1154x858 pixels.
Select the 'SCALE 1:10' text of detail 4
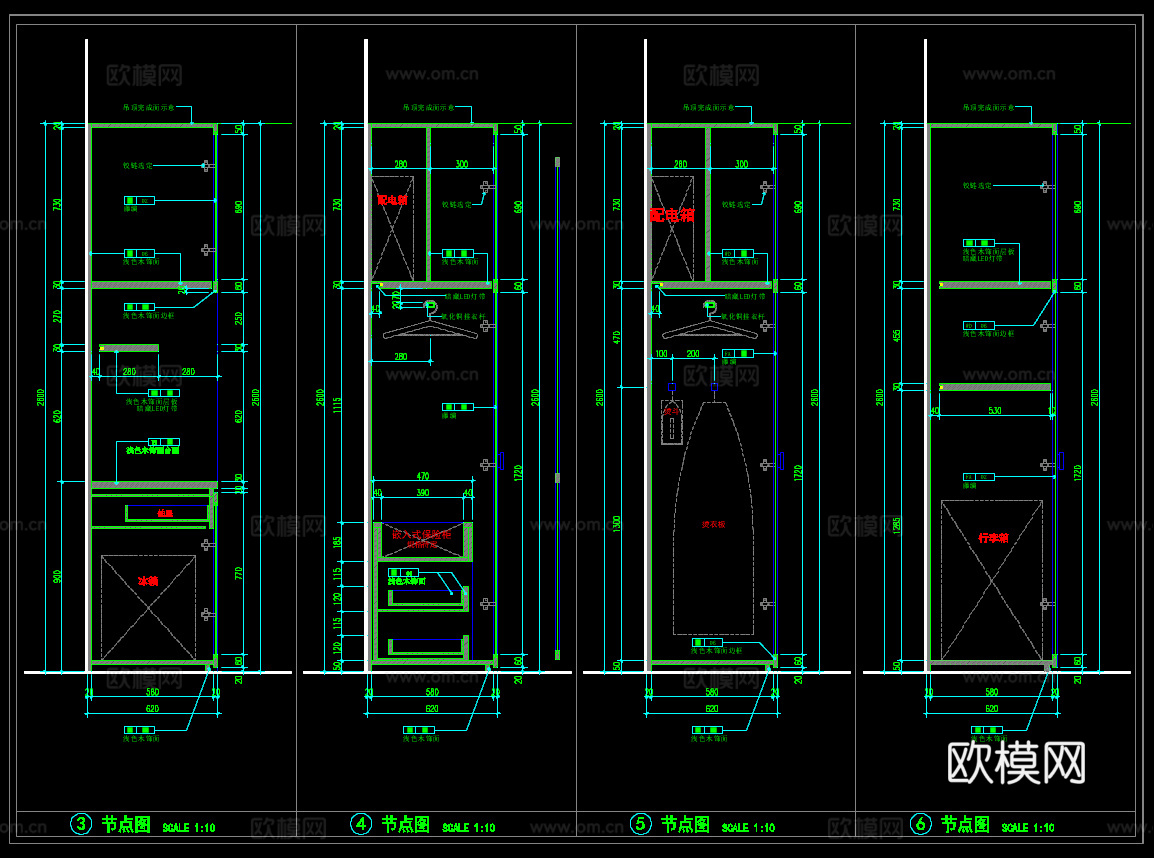pos(469,828)
